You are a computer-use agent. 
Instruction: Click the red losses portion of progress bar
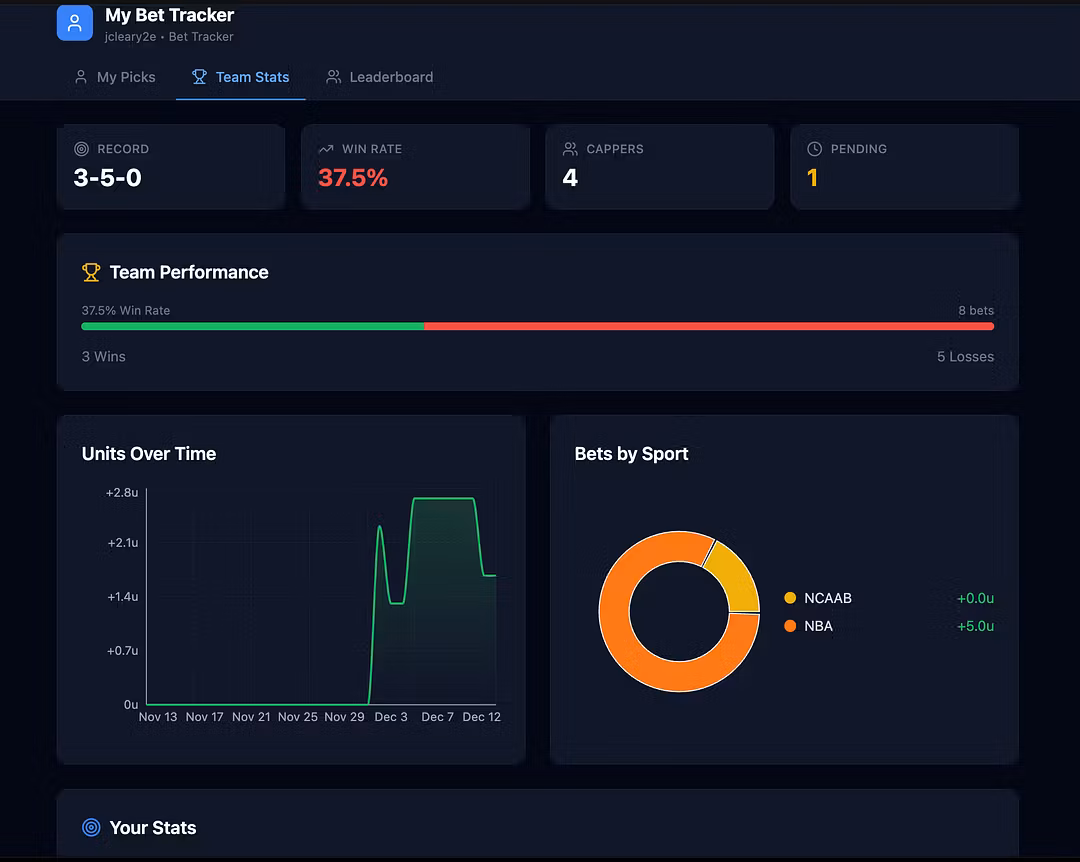tap(708, 326)
